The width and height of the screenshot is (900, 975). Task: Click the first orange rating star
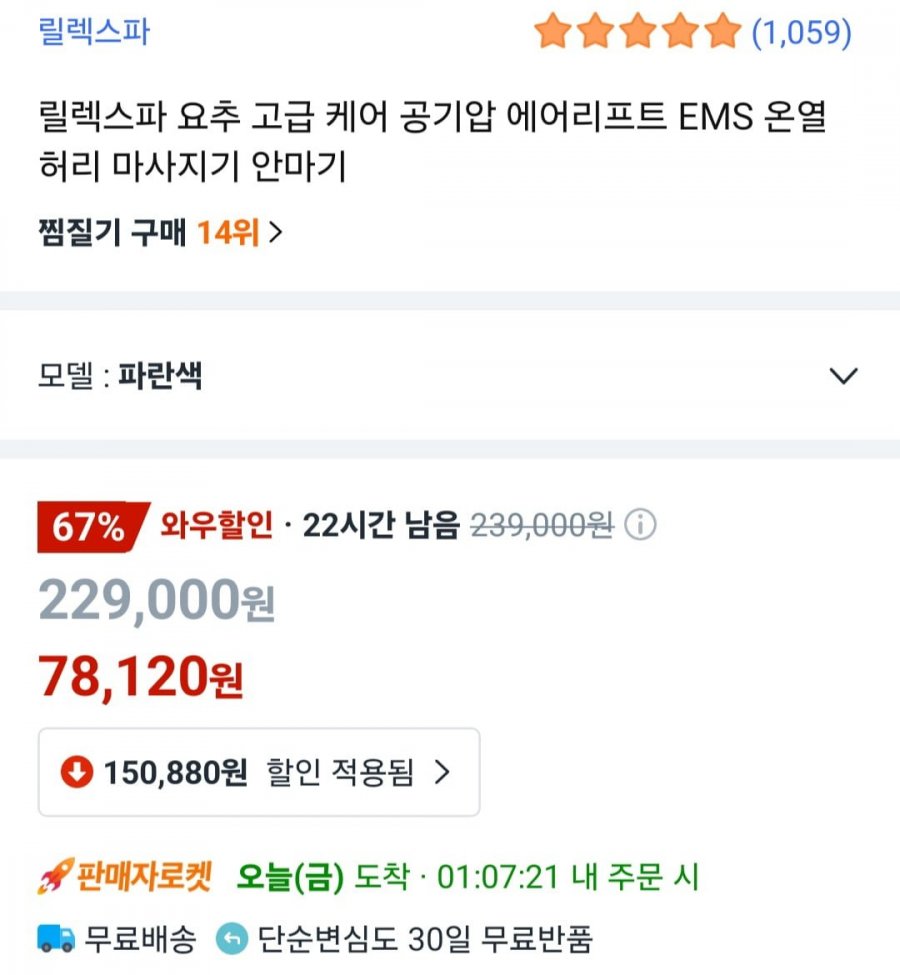pyautogui.click(x=553, y=32)
